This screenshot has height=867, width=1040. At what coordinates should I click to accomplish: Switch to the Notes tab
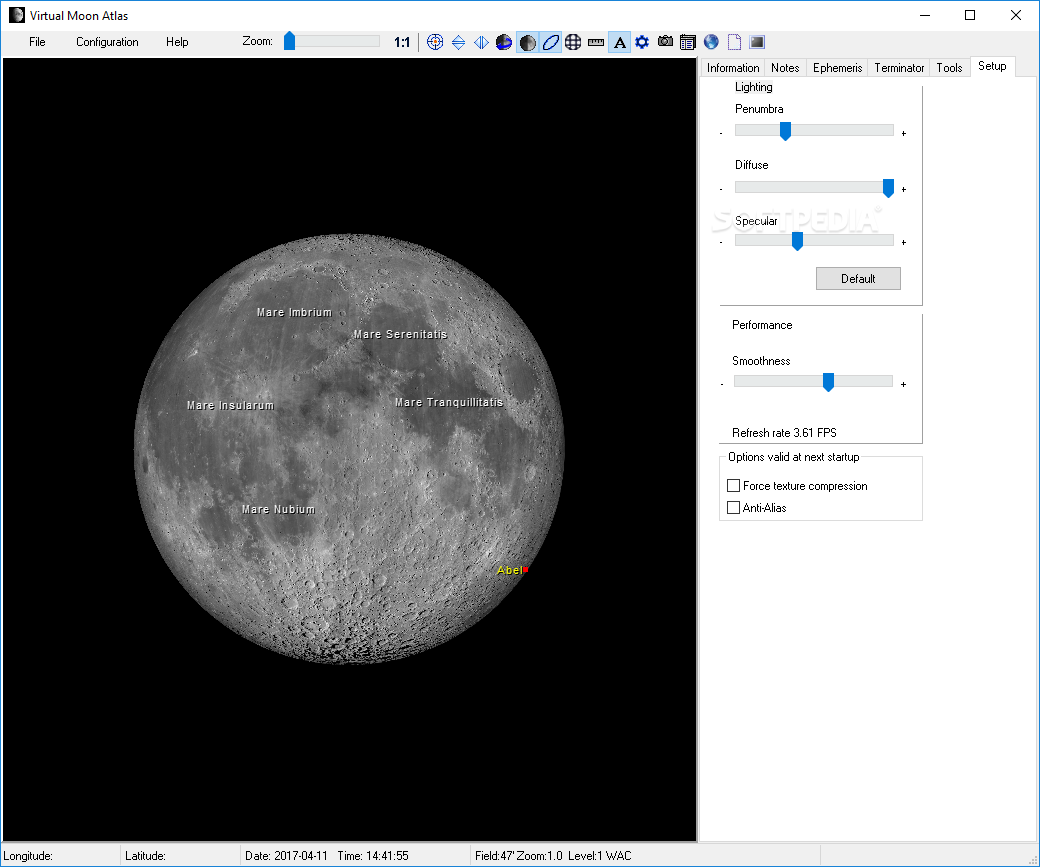[x=785, y=68]
